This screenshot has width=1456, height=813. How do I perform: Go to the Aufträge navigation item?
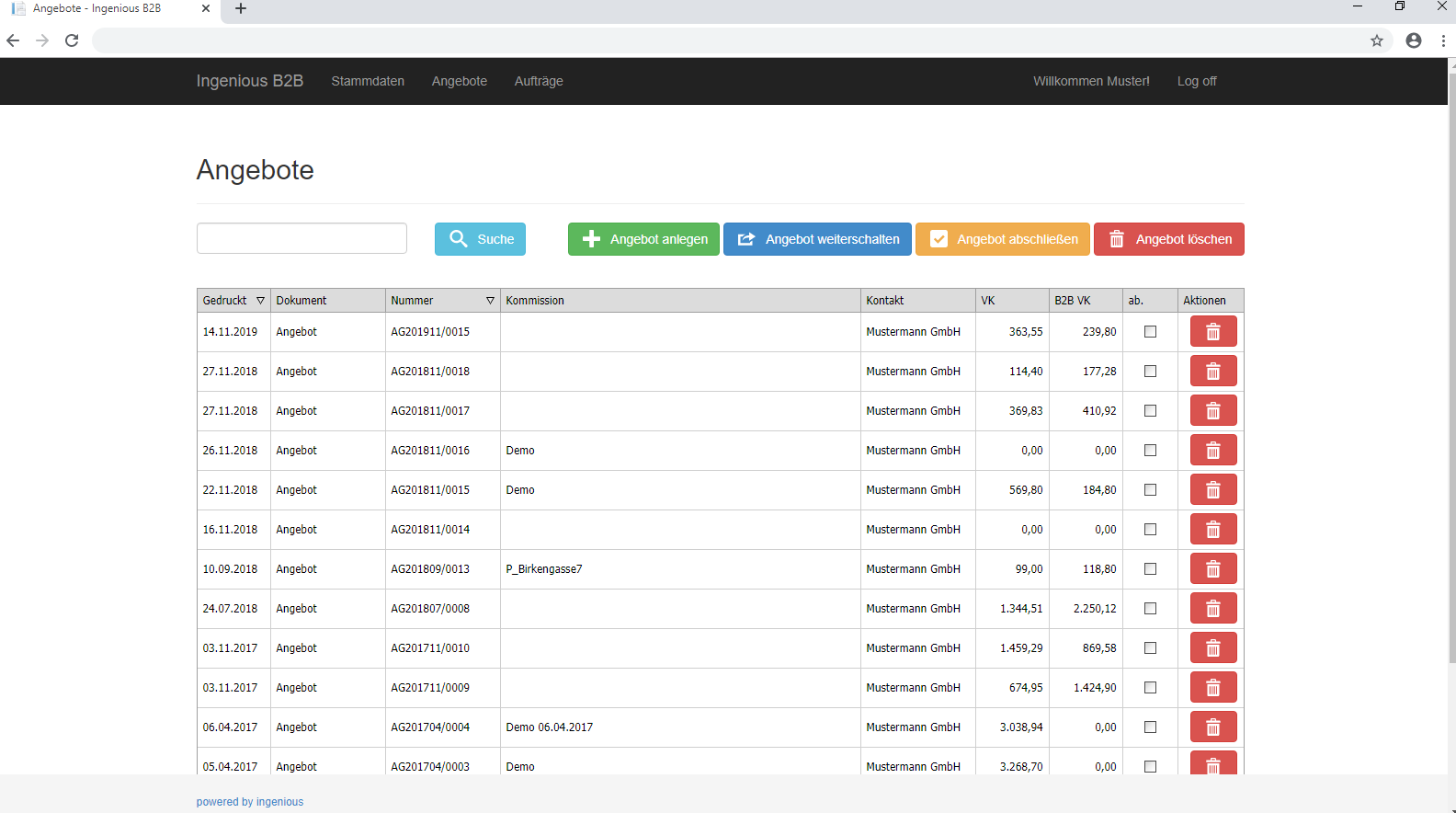[x=539, y=81]
